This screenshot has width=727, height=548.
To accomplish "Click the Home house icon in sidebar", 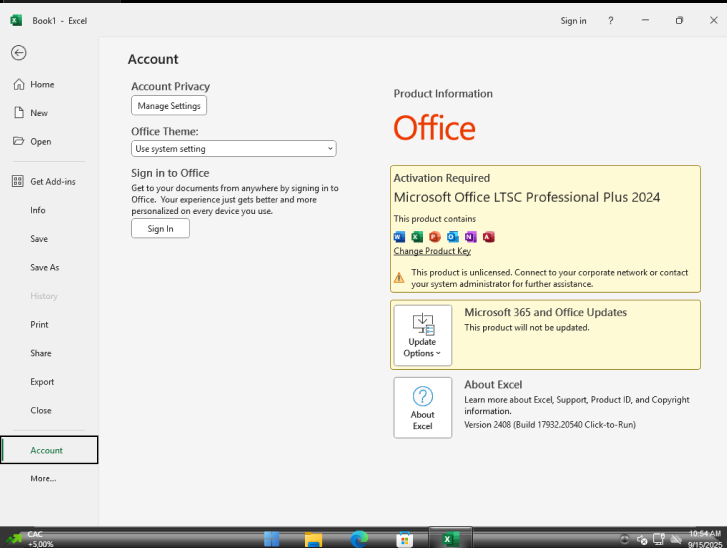I will click(19, 84).
